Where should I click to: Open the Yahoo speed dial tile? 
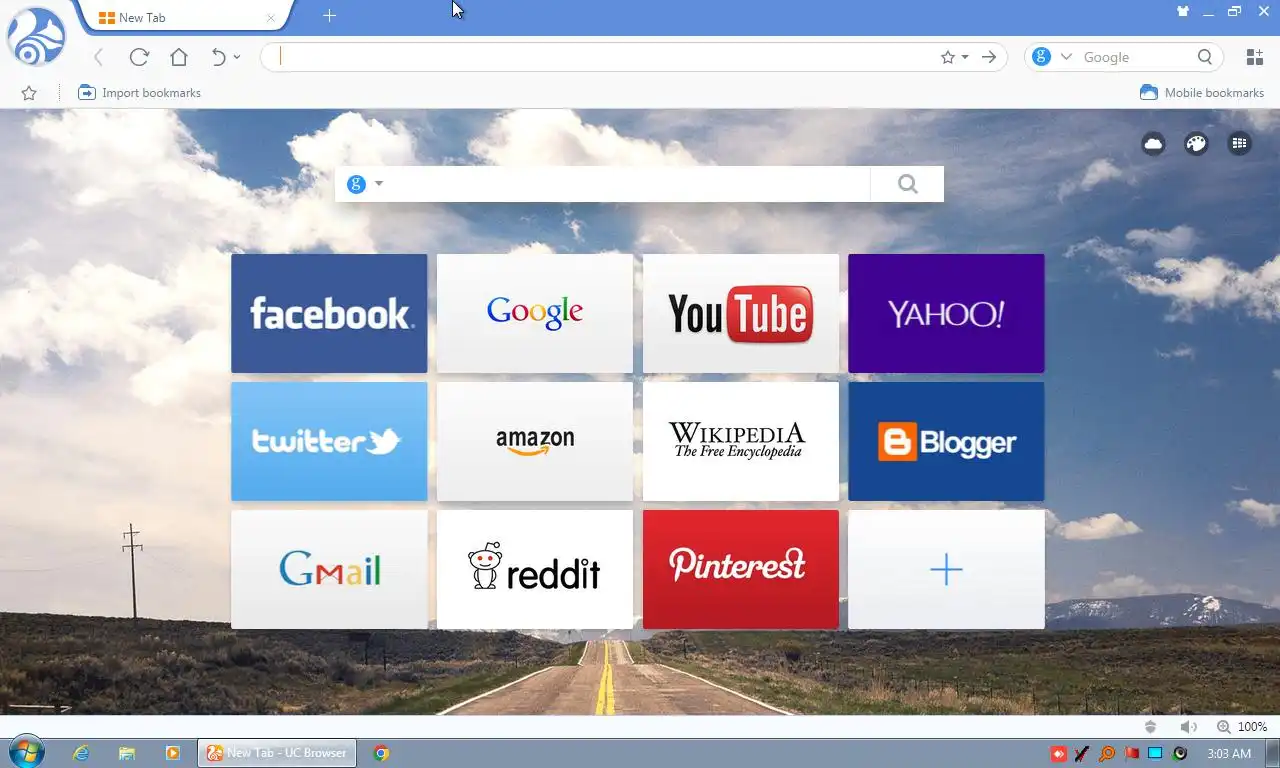pyautogui.click(x=946, y=313)
